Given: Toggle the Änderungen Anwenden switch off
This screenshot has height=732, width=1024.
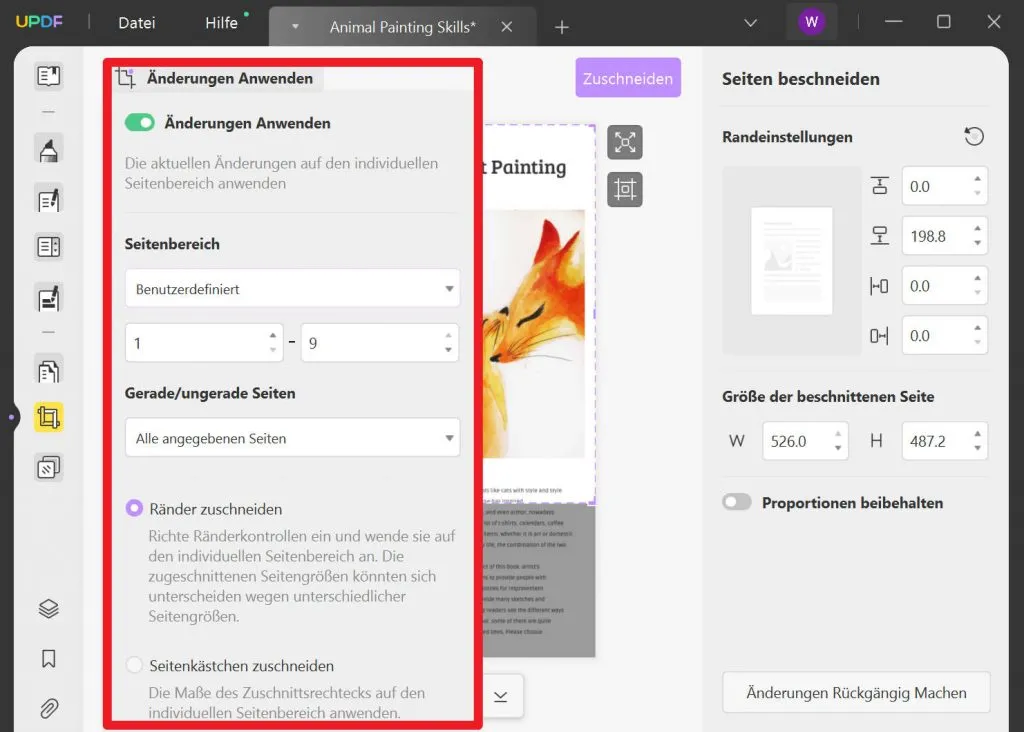Looking at the screenshot, I should (x=140, y=123).
